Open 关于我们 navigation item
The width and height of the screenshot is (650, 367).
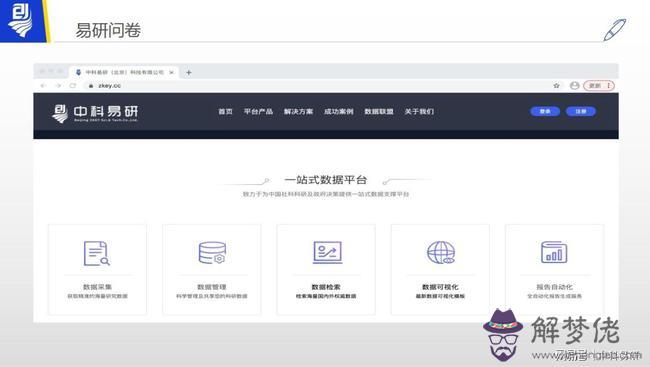(419, 112)
